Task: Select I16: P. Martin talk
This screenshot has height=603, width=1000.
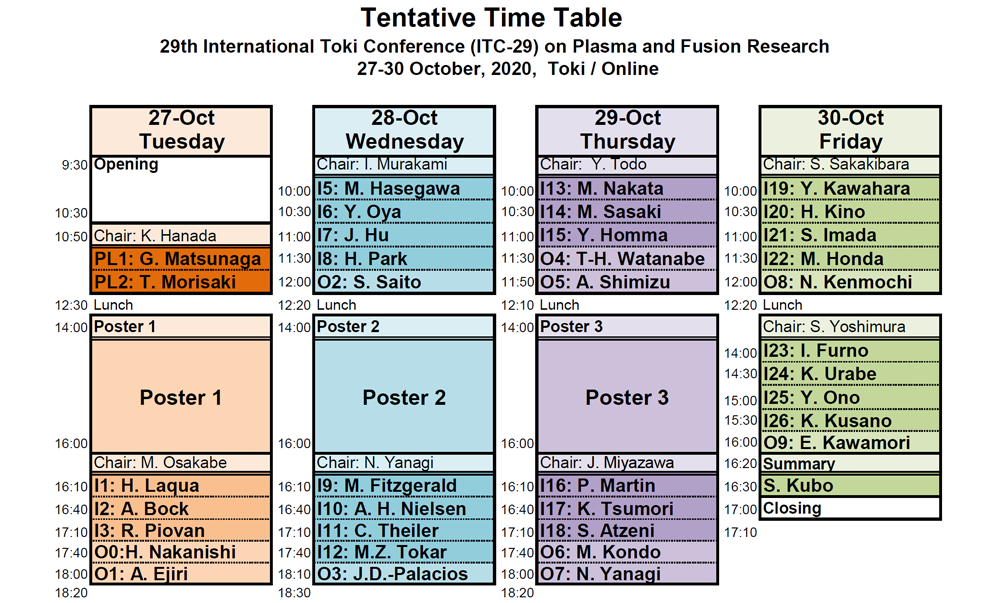Action: pos(628,486)
